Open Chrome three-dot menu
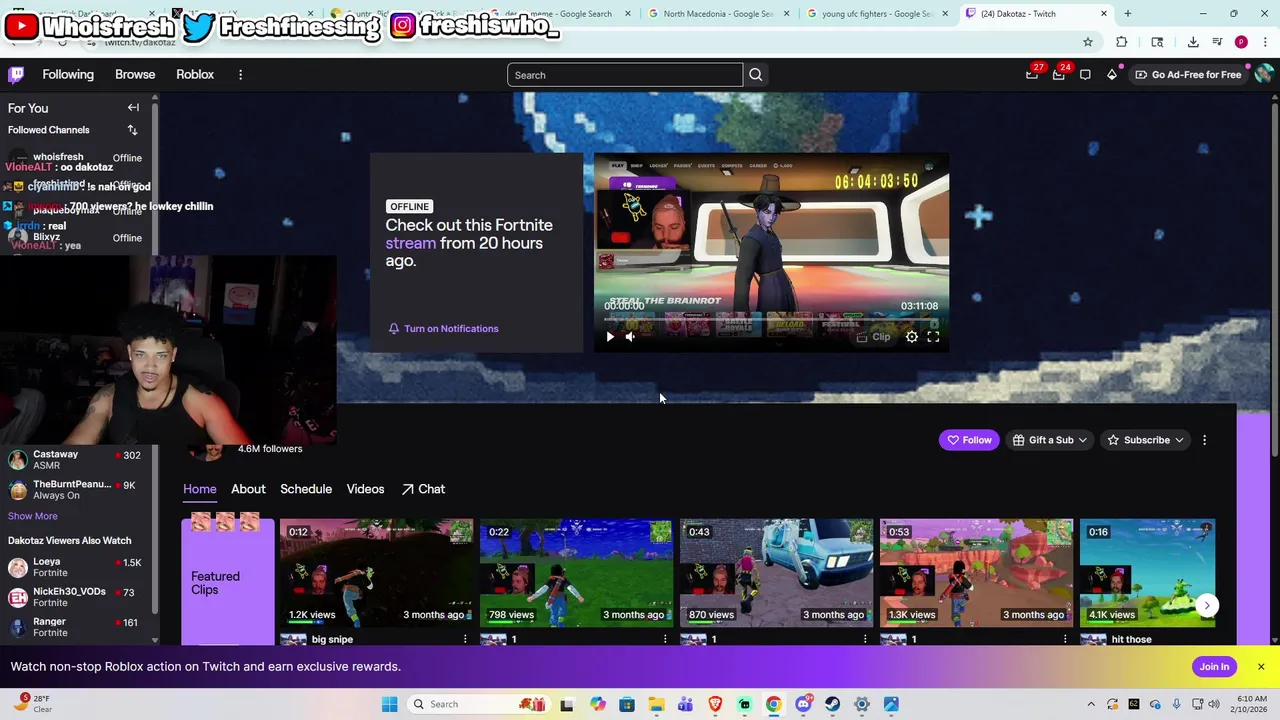This screenshot has width=1280, height=720. (x=1265, y=42)
